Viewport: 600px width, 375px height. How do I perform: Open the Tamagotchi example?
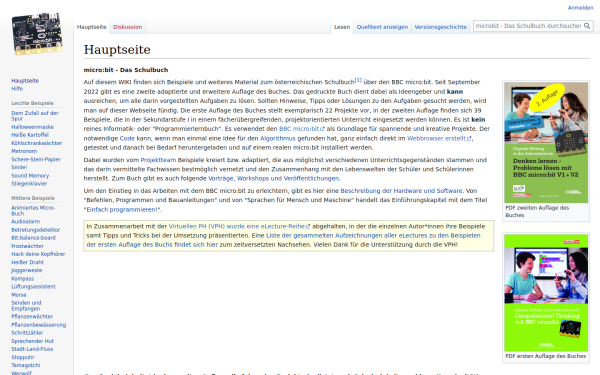(26, 365)
